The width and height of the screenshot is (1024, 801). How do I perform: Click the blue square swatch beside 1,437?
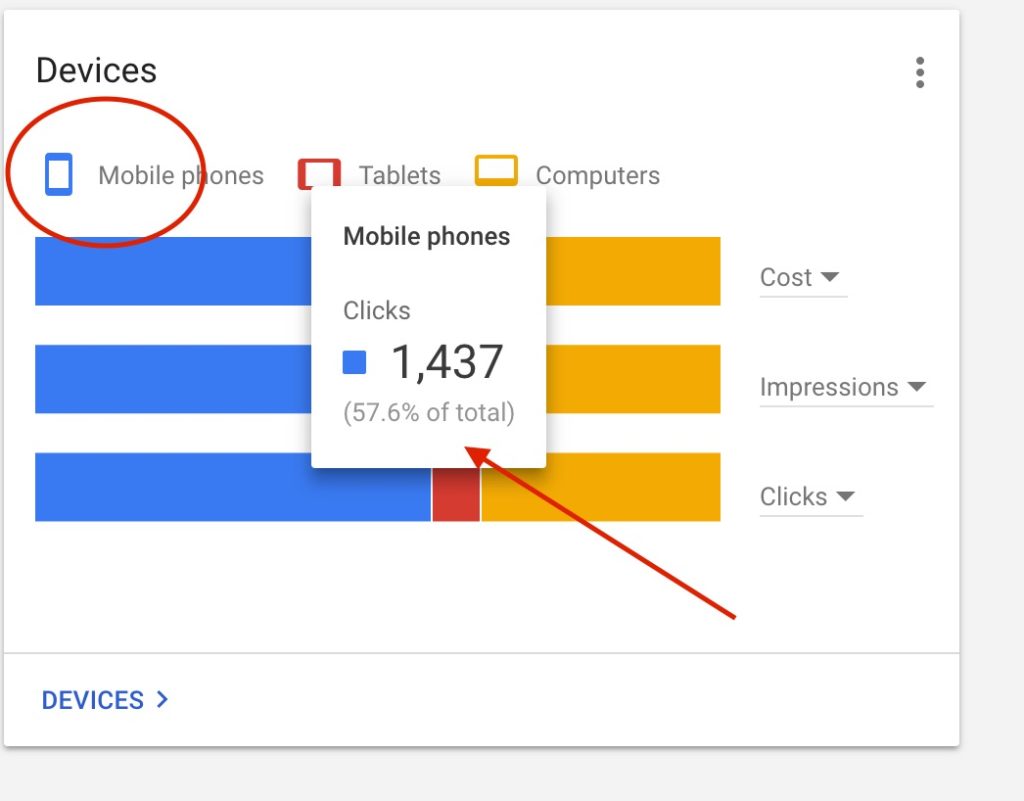[x=355, y=362]
